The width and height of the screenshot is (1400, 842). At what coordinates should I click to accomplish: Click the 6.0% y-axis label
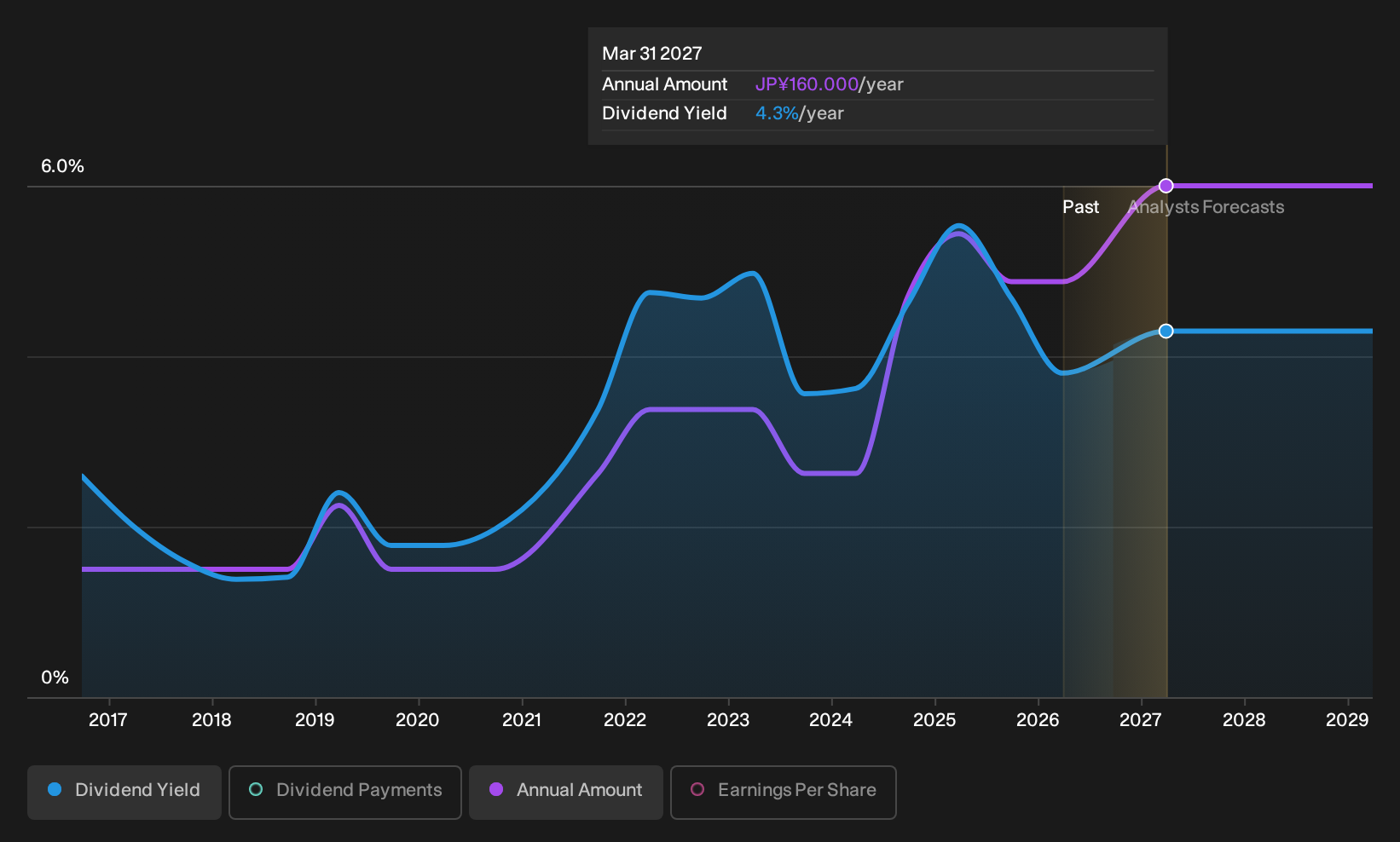tap(62, 166)
